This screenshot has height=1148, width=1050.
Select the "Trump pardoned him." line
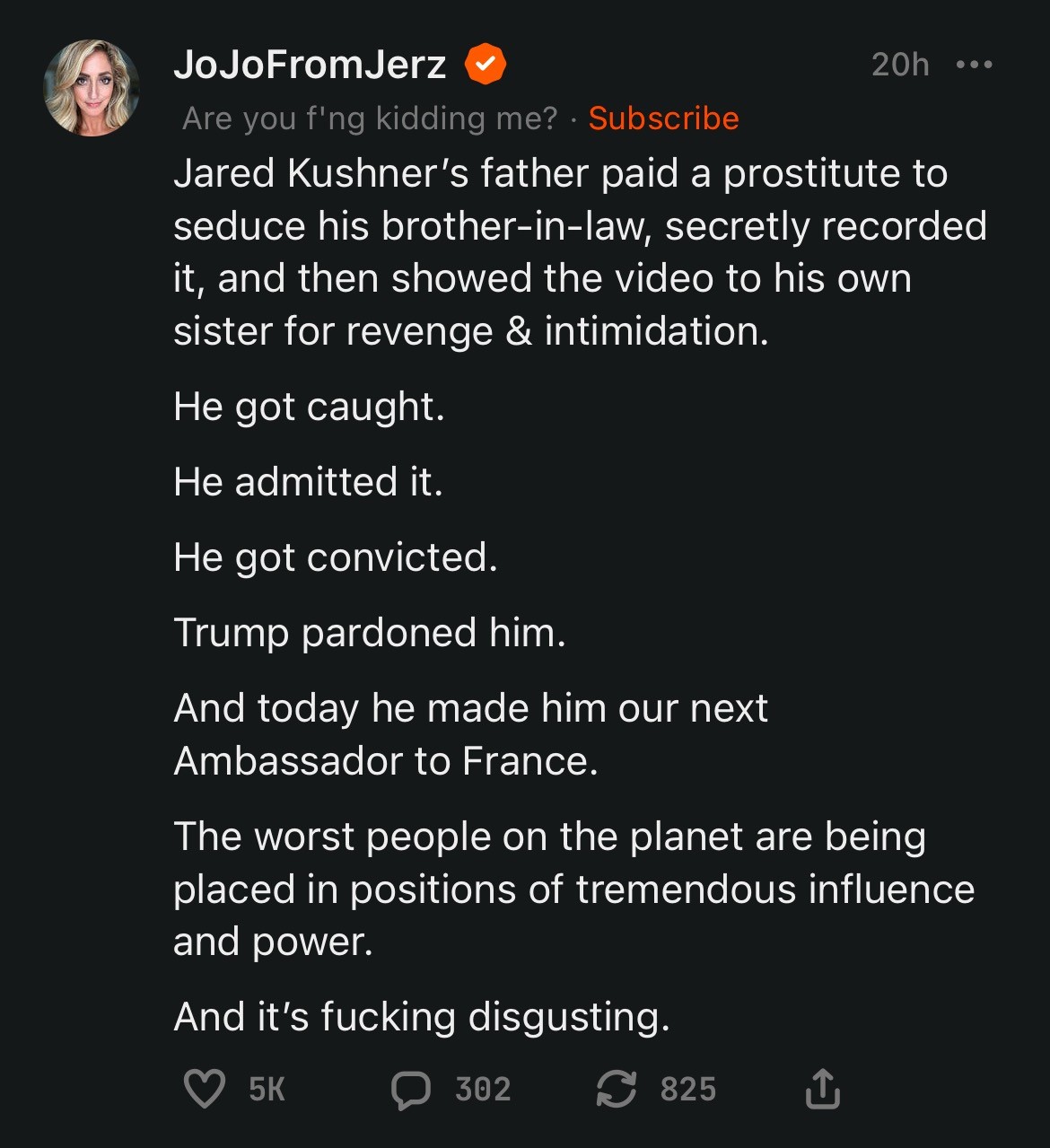370,633
